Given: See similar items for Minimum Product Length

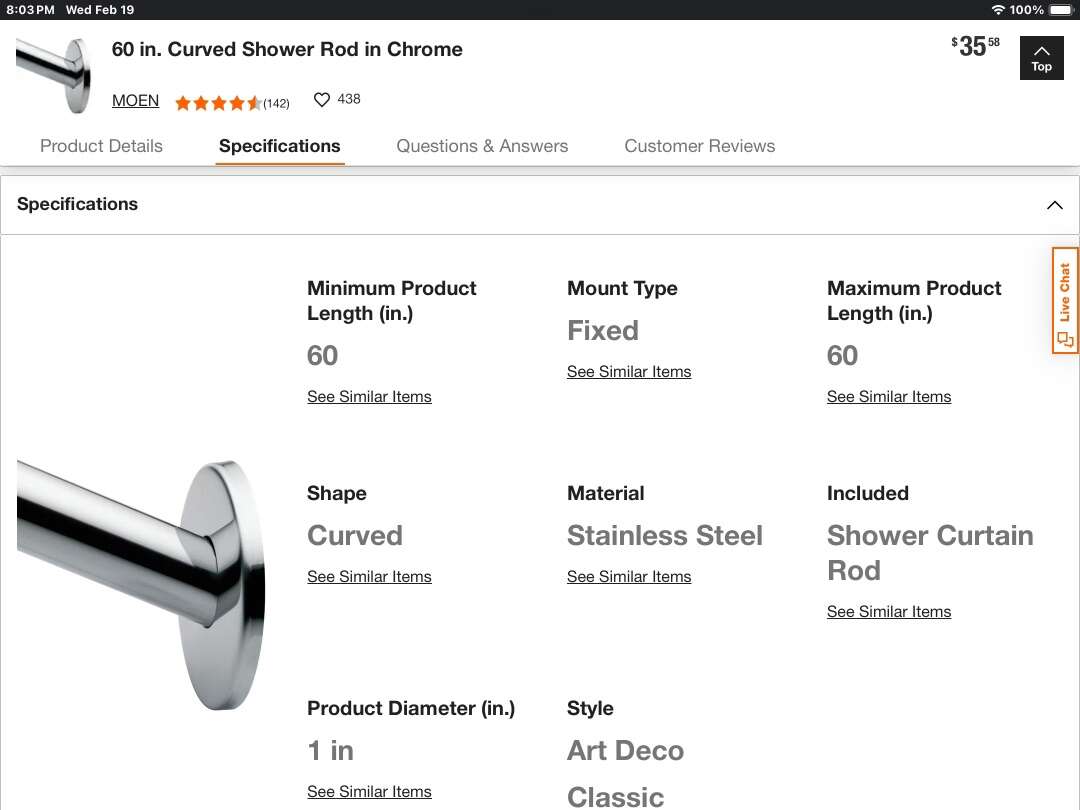Looking at the screenshot, I should coord(369,397).
